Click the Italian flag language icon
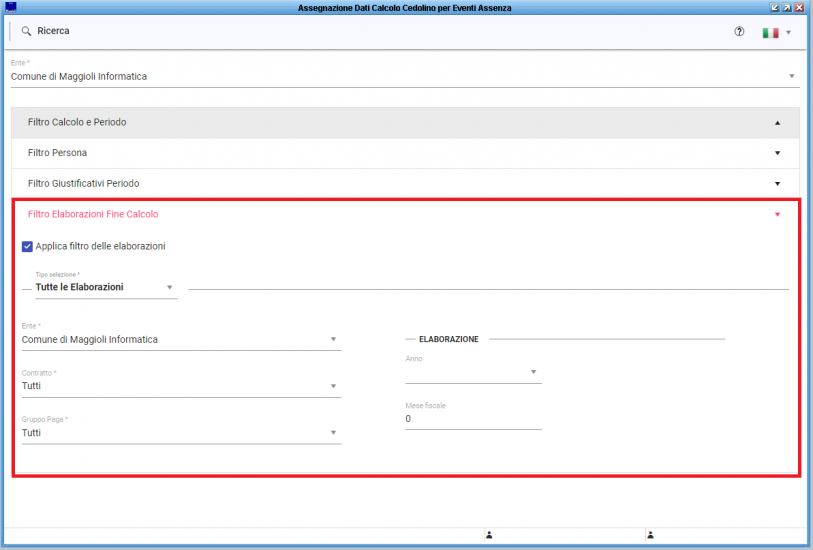Image resolution: width=813 pixels, height=550 pixels. pos(770,33)
